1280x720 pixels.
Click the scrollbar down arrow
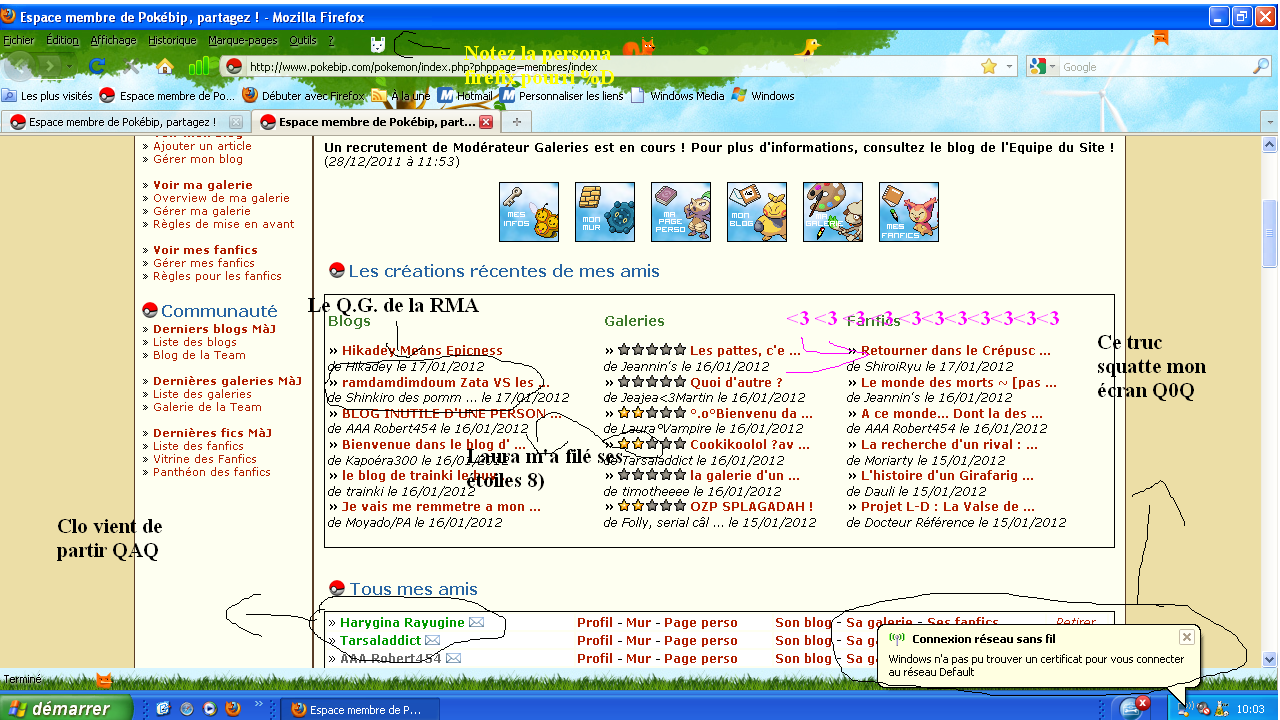[1270, 660]
